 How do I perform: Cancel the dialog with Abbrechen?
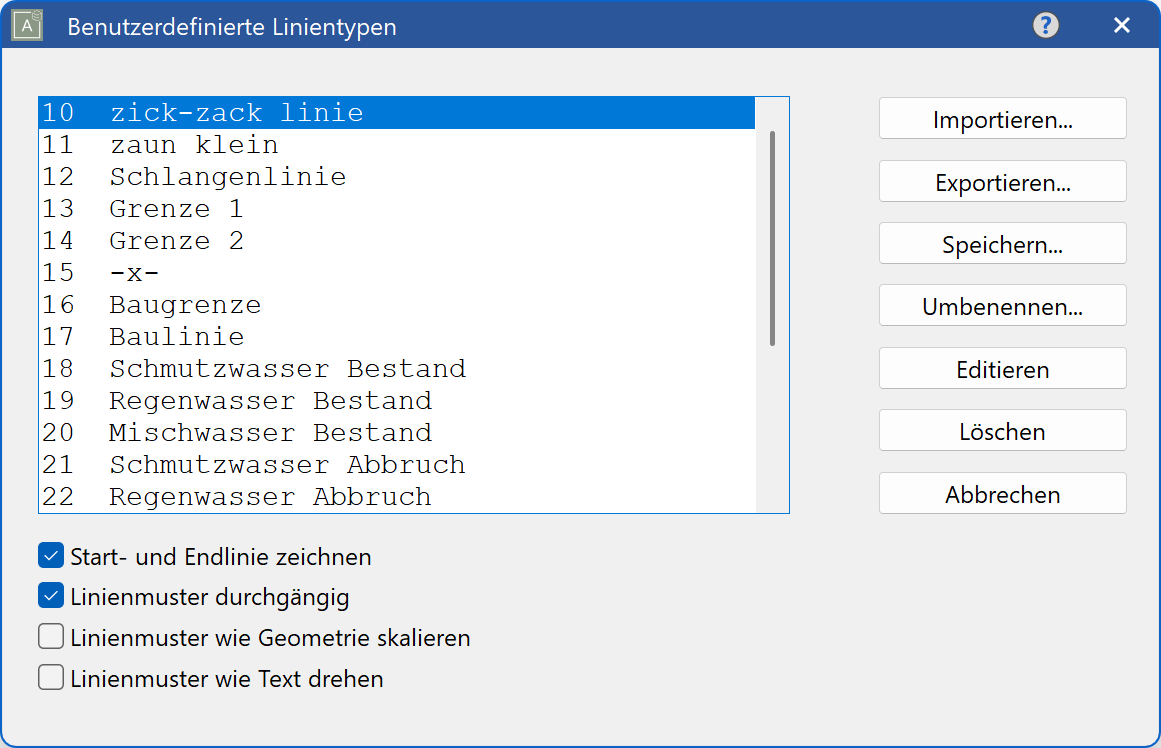1002,493
